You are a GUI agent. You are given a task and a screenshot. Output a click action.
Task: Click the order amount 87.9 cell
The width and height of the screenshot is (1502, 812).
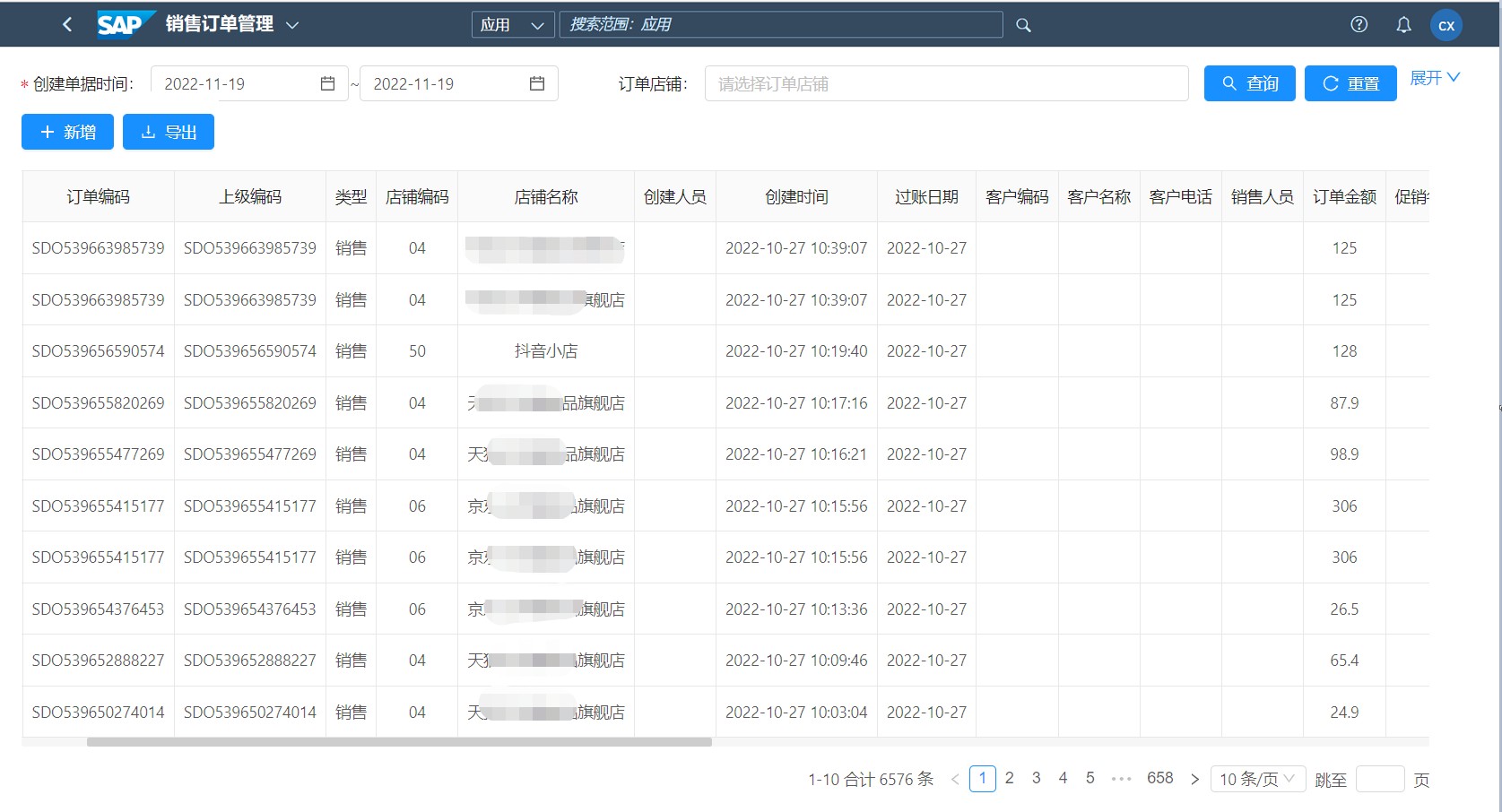click(x=1344, y=402)
